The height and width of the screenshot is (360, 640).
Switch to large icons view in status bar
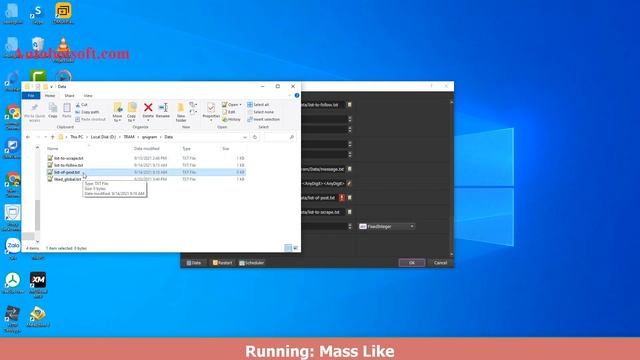[296, 248]
